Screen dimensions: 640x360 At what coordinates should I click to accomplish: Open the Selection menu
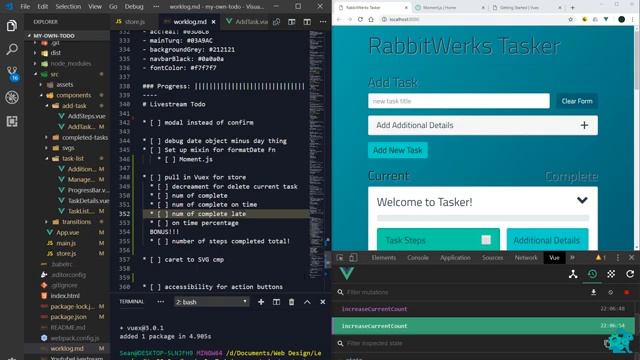coord(68,7)
